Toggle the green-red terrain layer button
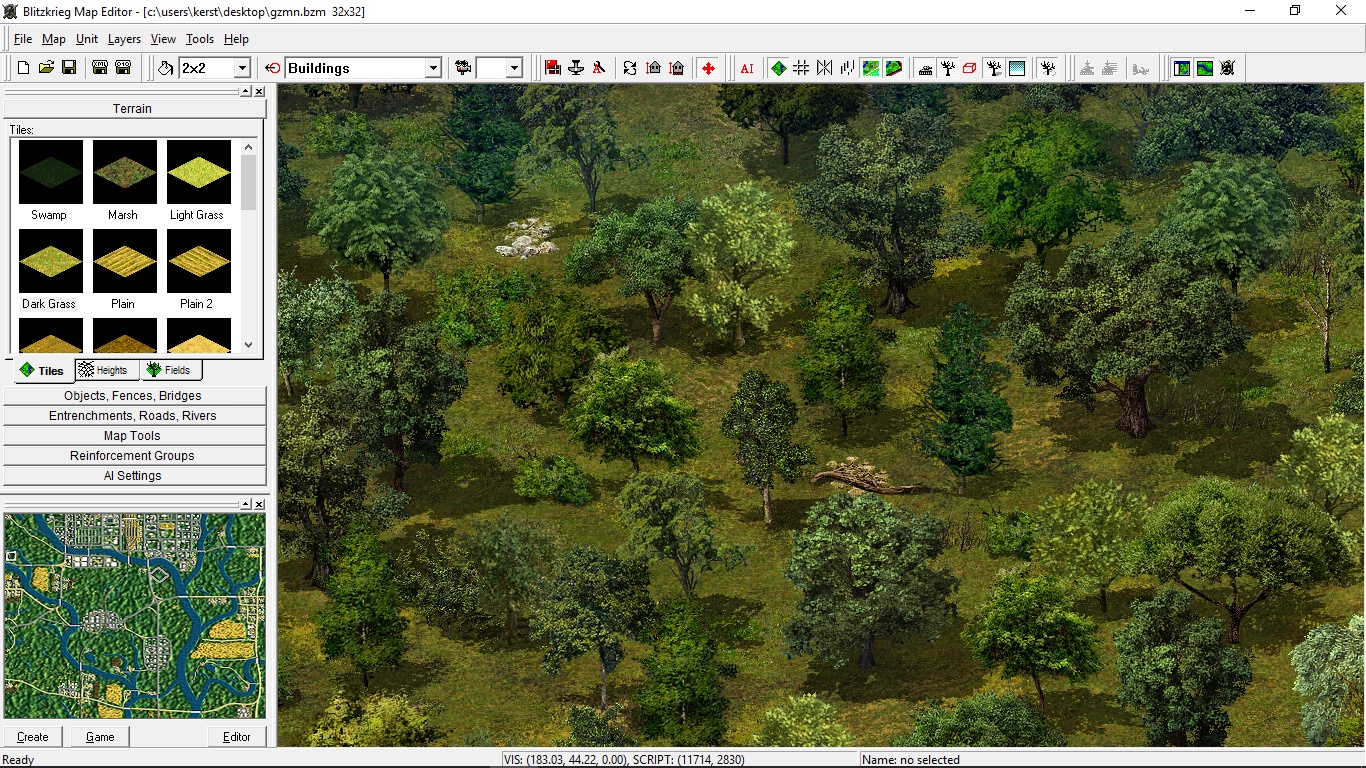This screenshot has width=1366, height=768. coord(894,68)
